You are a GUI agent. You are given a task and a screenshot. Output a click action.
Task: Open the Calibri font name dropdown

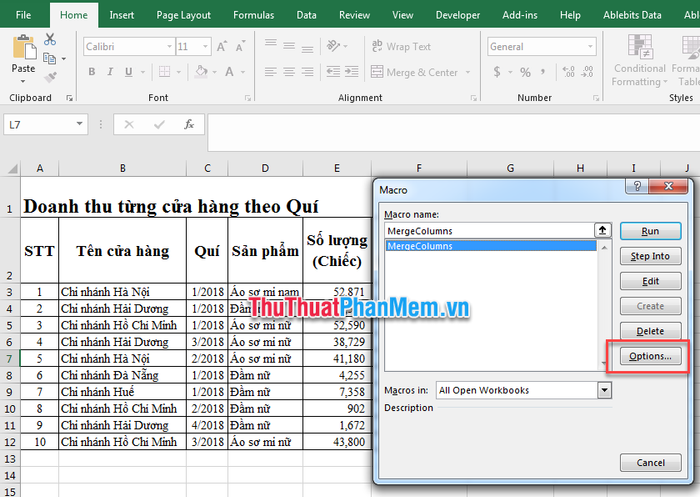(x=170, y=46)
